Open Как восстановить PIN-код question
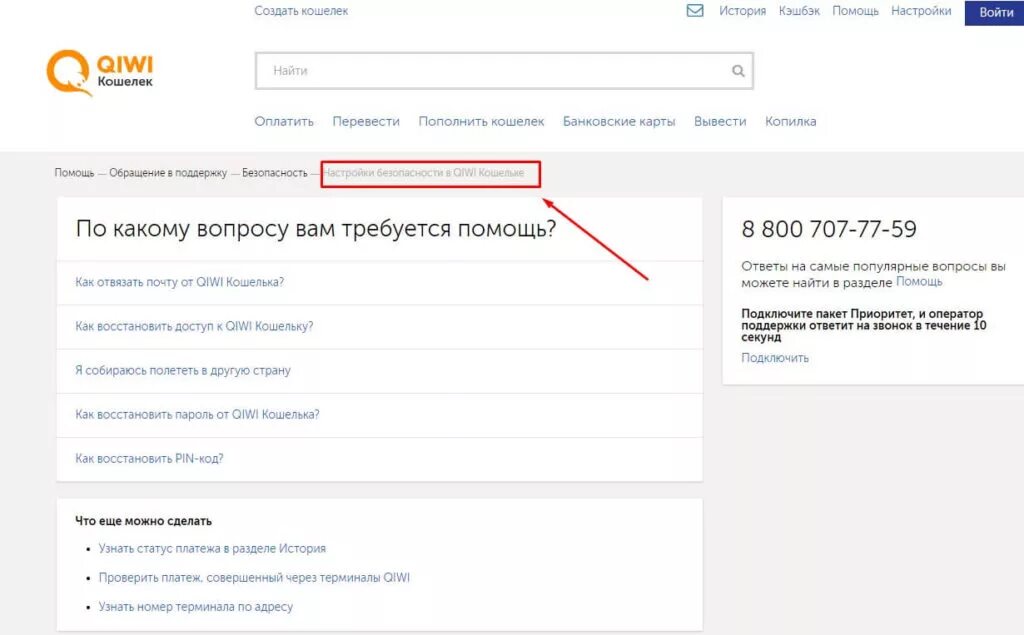 click(x=149, y=459)
